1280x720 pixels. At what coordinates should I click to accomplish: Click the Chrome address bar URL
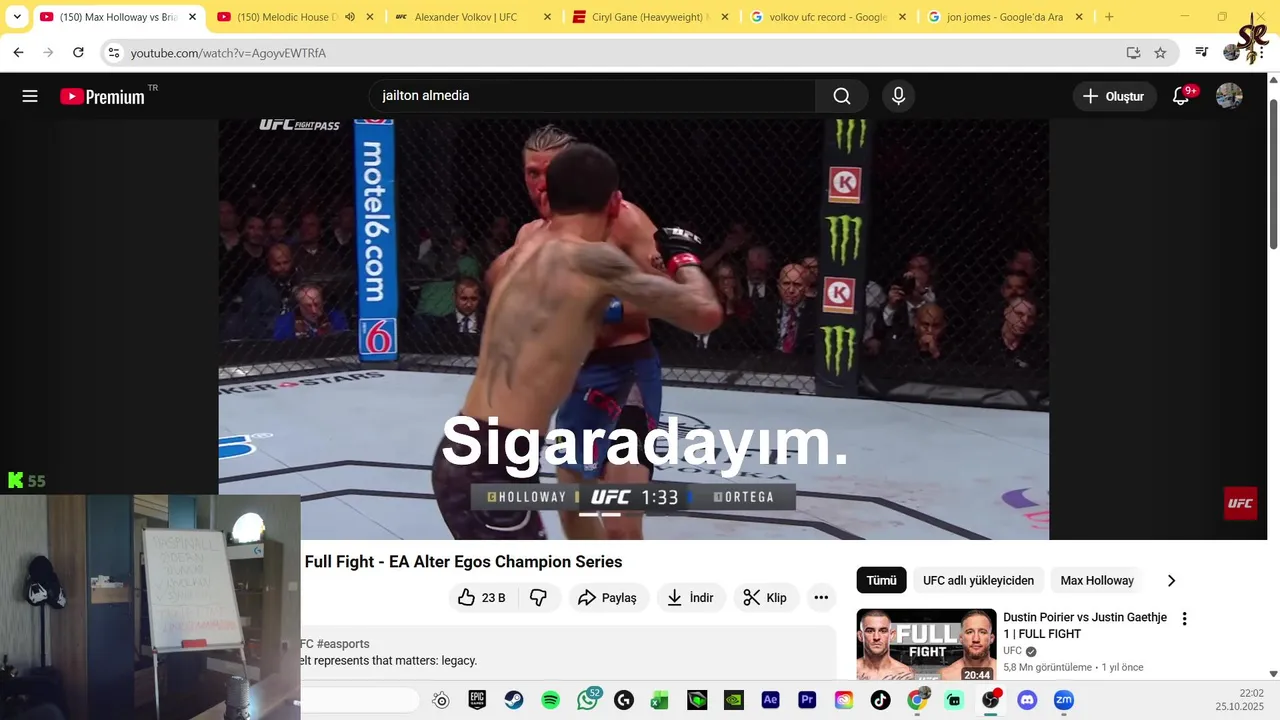coord(228,53)
